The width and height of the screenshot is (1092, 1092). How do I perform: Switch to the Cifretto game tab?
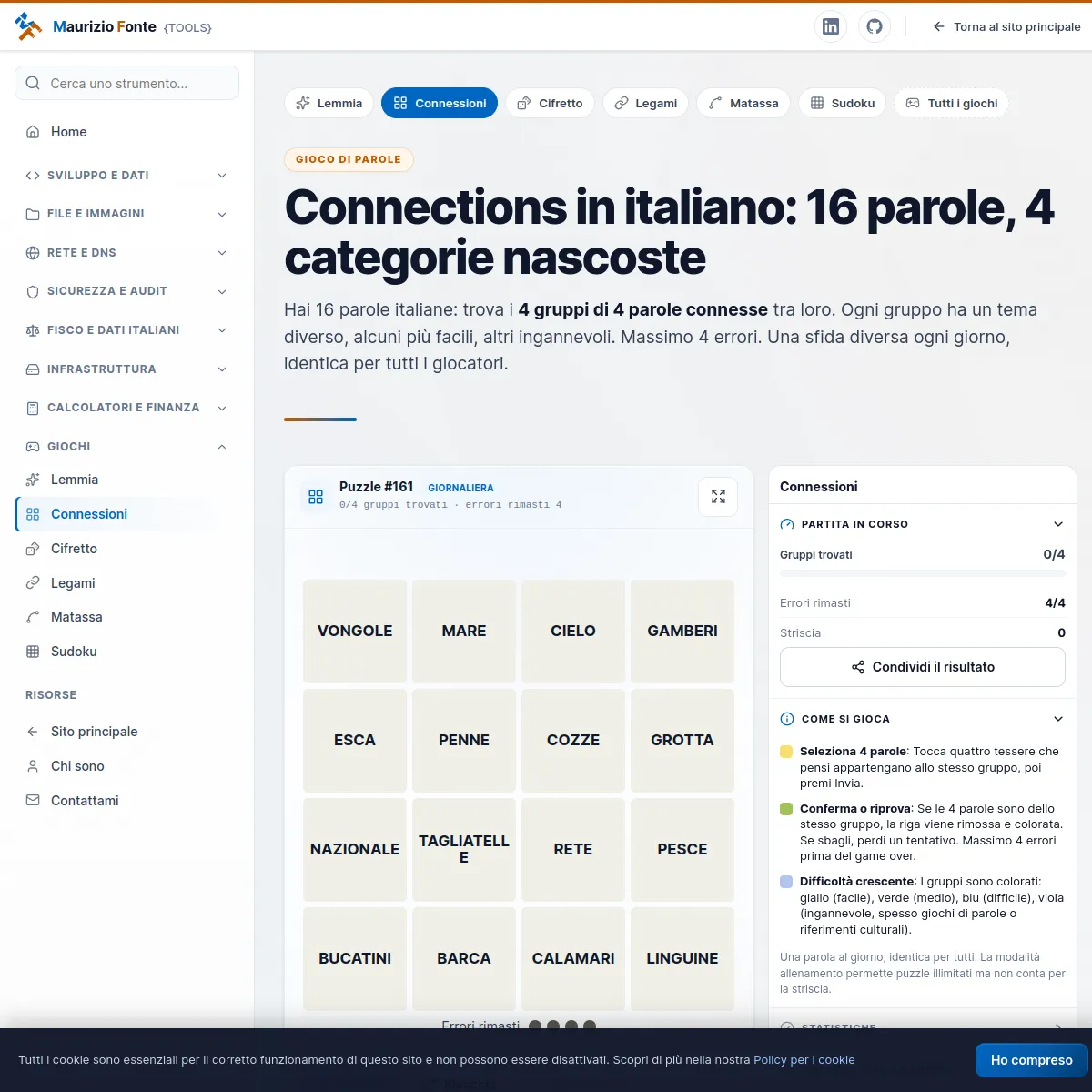tap(550, 103)
